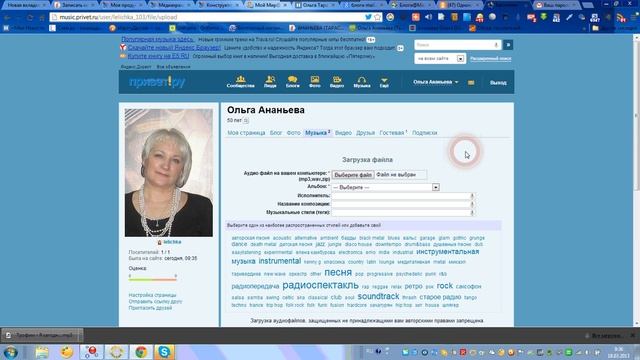Viewport: 640px width, 360px height.
Task: Switch to Видео profile tab
Action: (x=343, y=133)
